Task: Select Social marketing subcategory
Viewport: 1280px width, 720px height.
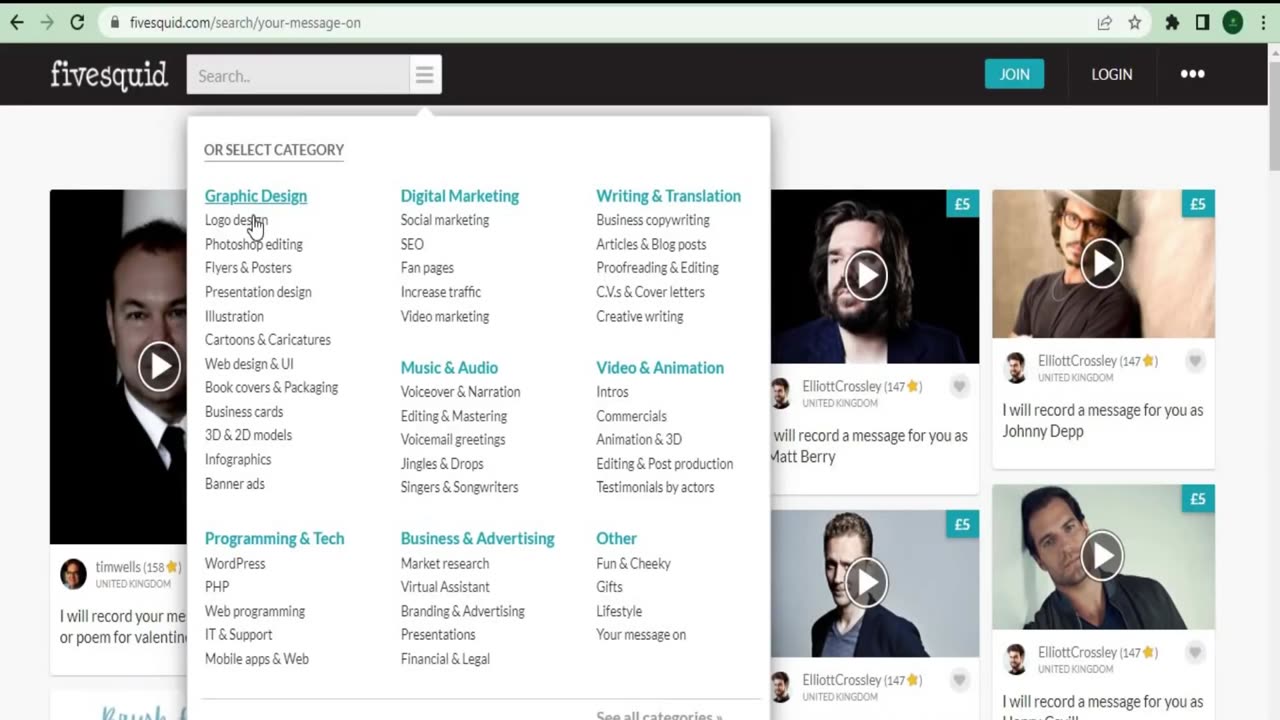Action: click(x=445, y=220)
